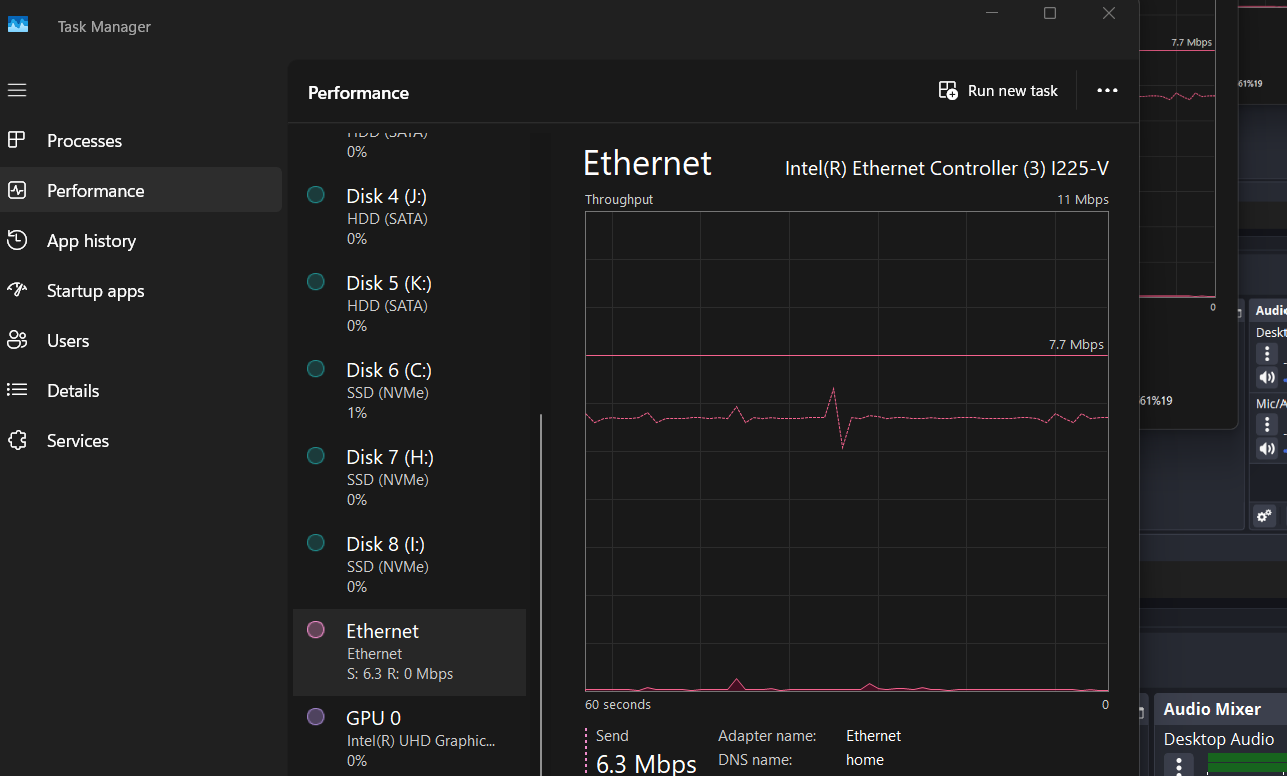Click the Ethernet throughput graph

(x=847, y=451)
